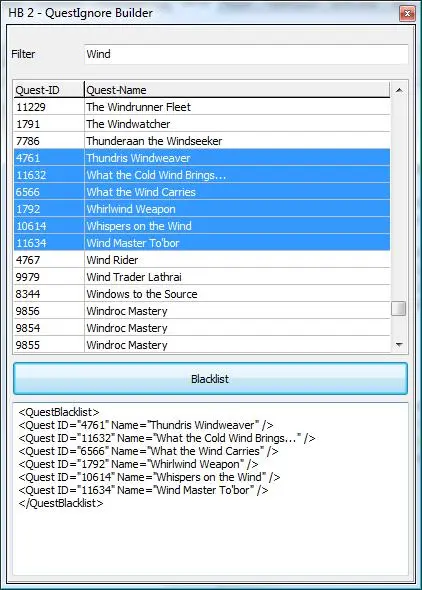Click the quest list scrollbar thumb
Viewport: 422px width, 590px height.
click(x=399, y=309)
